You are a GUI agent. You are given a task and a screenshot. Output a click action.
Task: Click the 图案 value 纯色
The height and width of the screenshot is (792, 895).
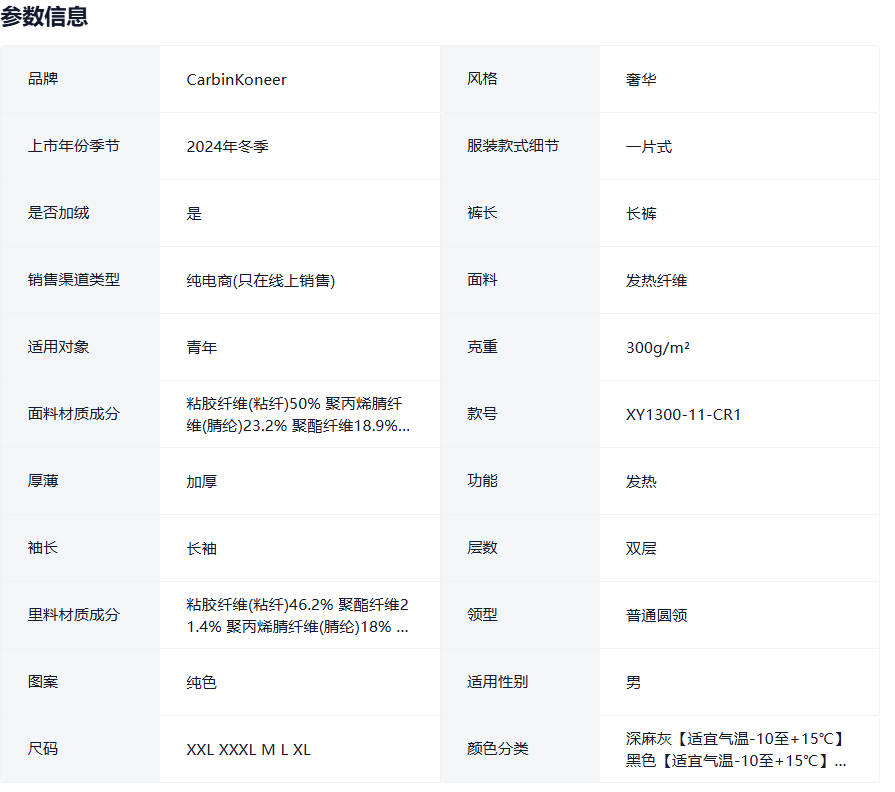coord(201,683)
